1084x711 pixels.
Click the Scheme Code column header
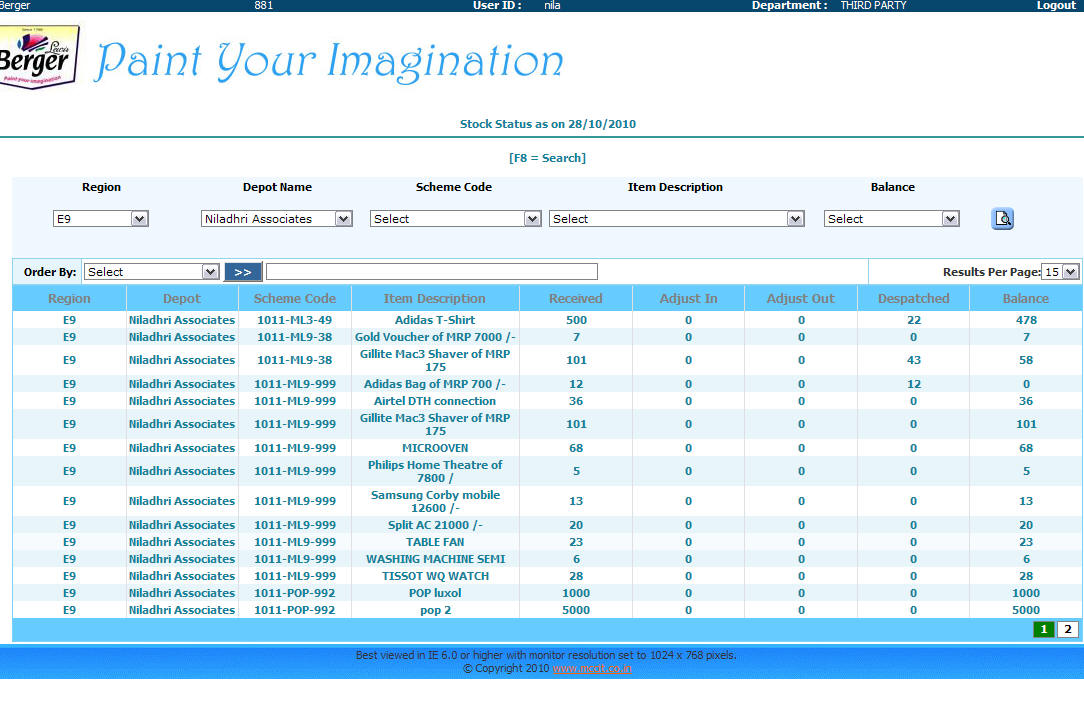coord(295,299)
